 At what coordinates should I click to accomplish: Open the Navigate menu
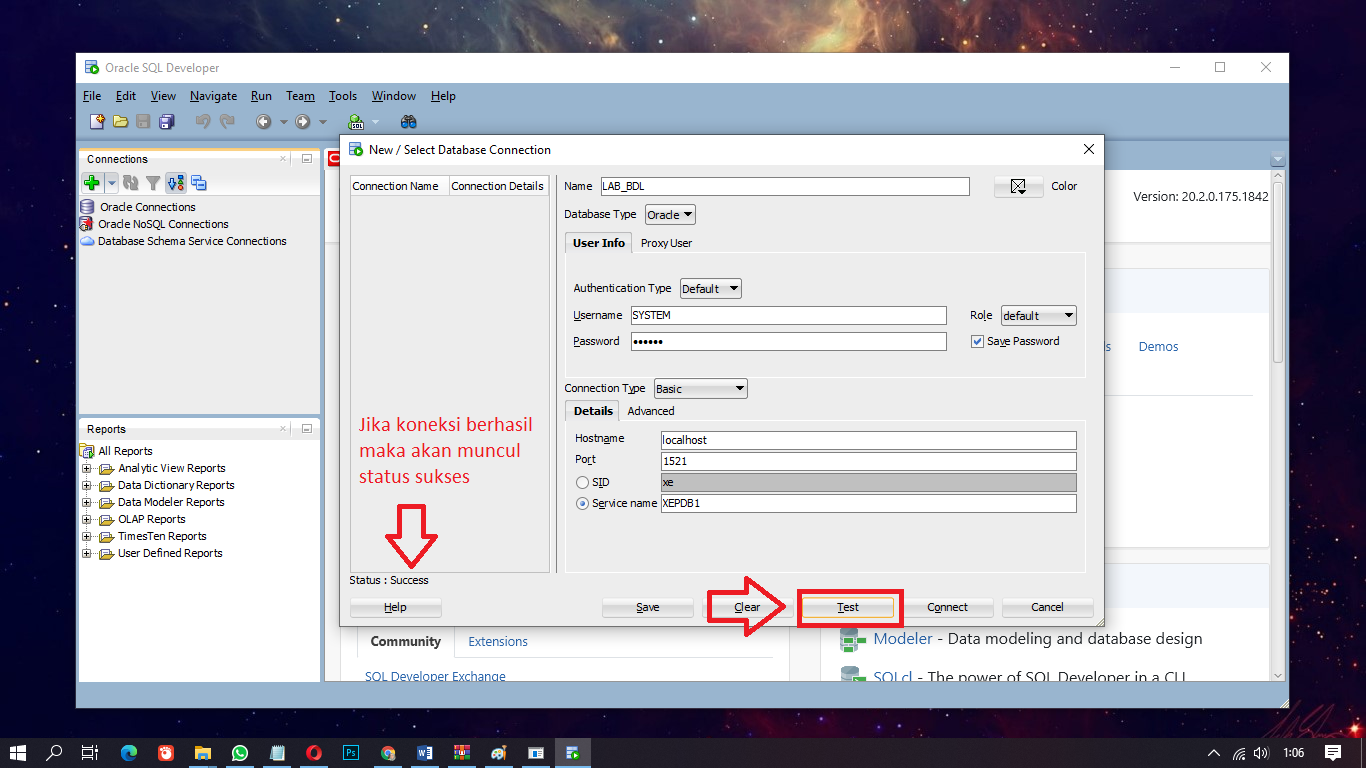pyautogui.click(x=213, y=96)
